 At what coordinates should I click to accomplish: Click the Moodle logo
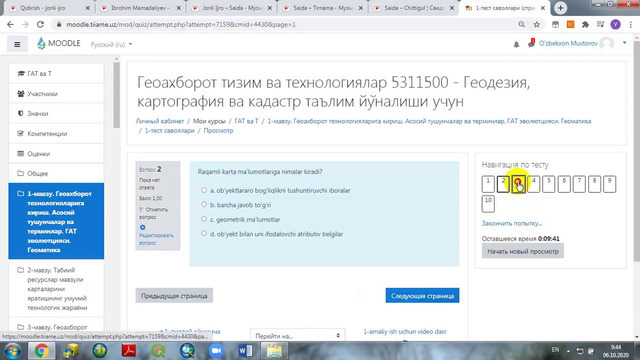[58, 43]
